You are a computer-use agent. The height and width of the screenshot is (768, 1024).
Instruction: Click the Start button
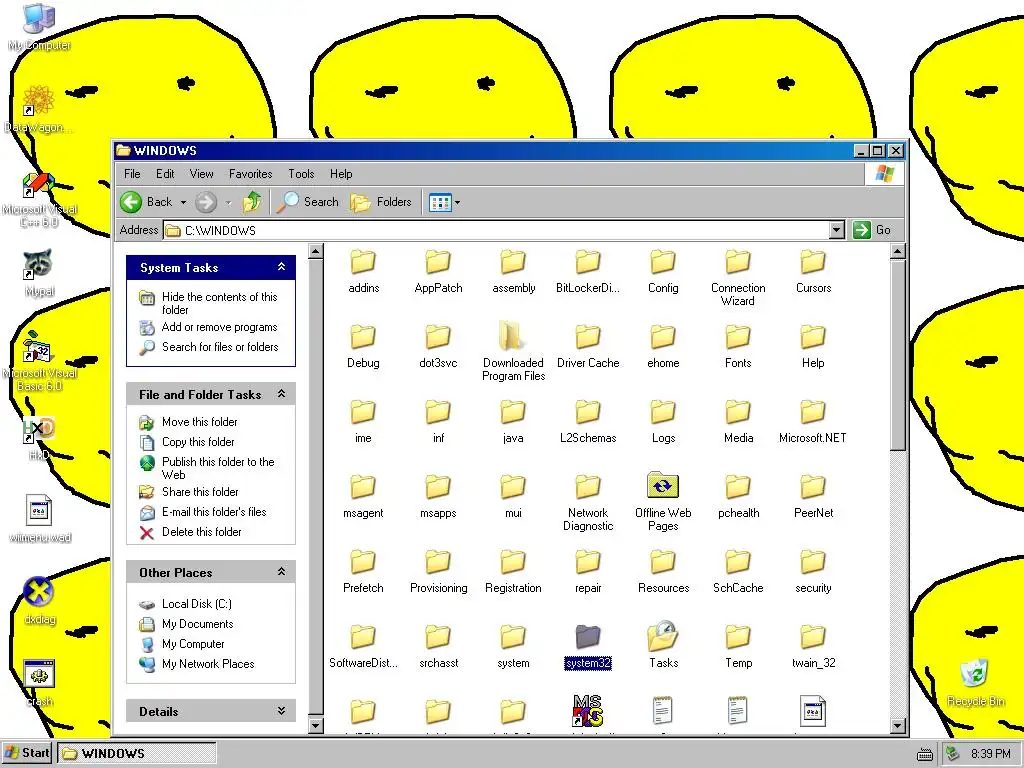(x=27, y=753)
